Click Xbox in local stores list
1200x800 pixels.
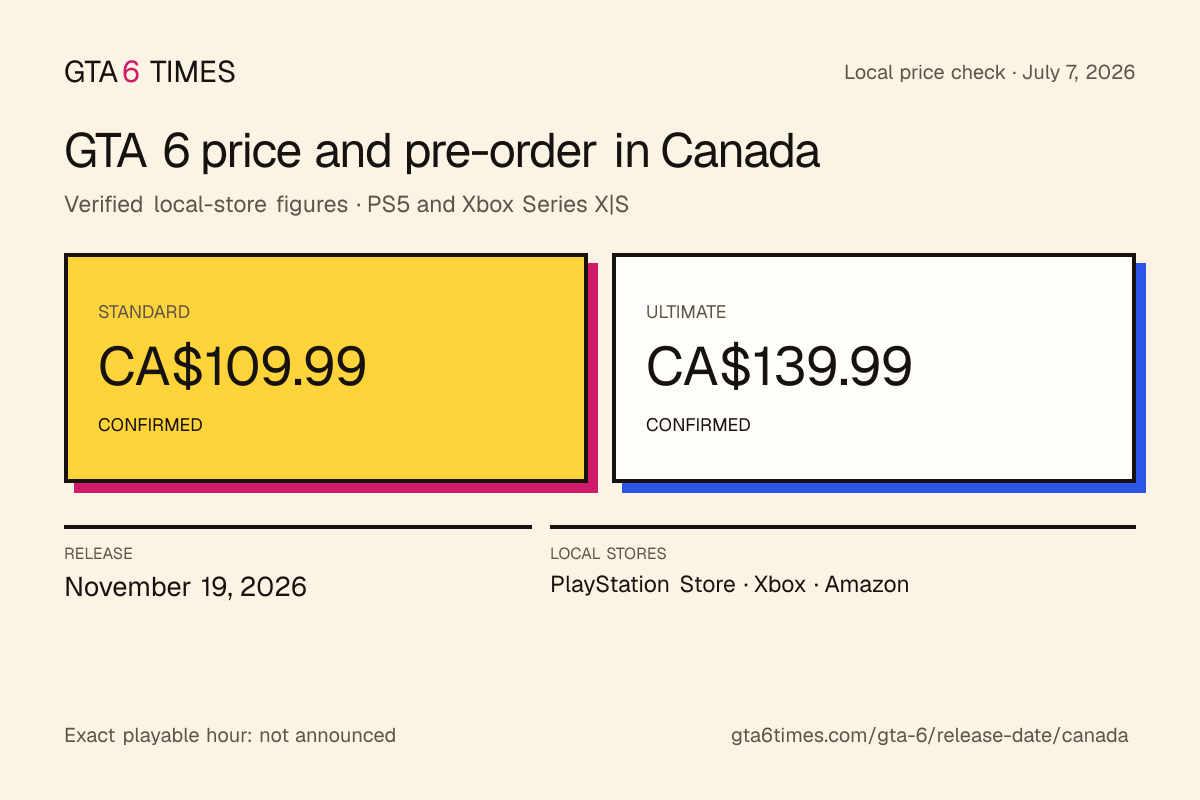780,584
